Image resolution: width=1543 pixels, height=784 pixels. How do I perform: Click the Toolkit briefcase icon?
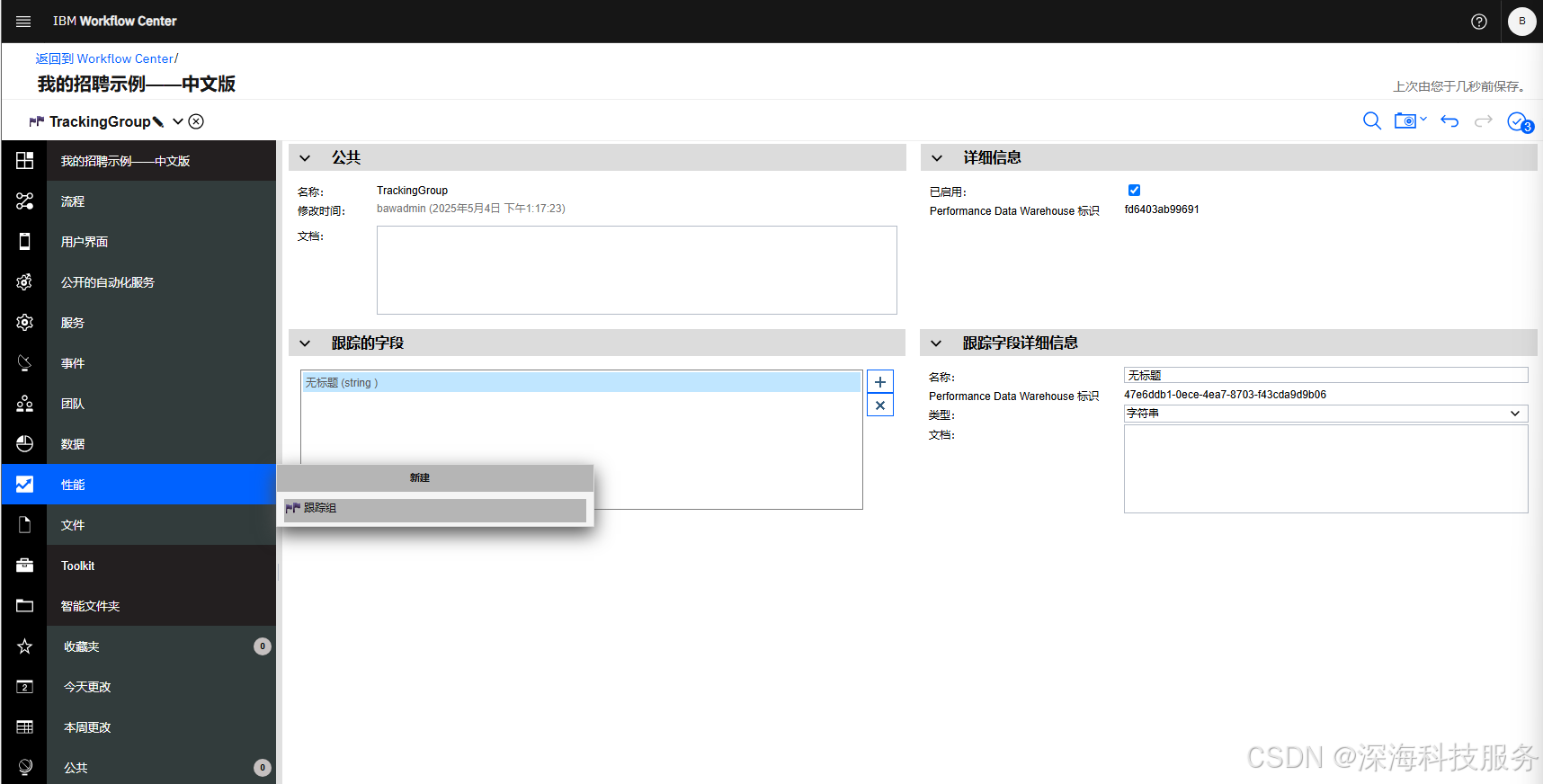pyautogui.click(x=24, y=566)
